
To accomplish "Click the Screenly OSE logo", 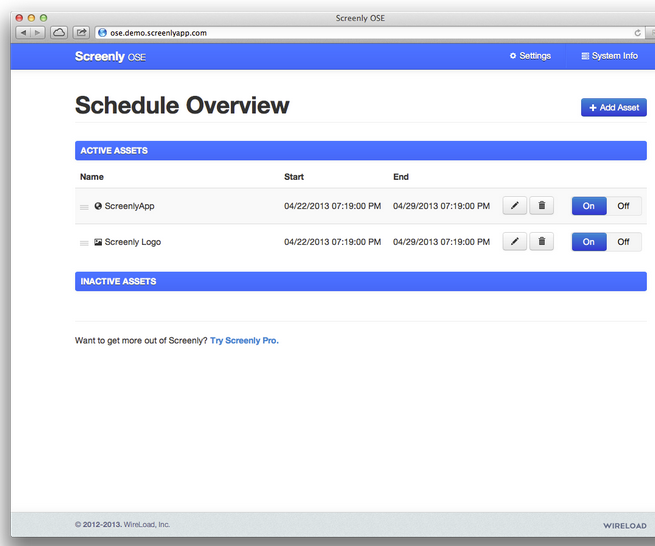I will click(110, 56).
